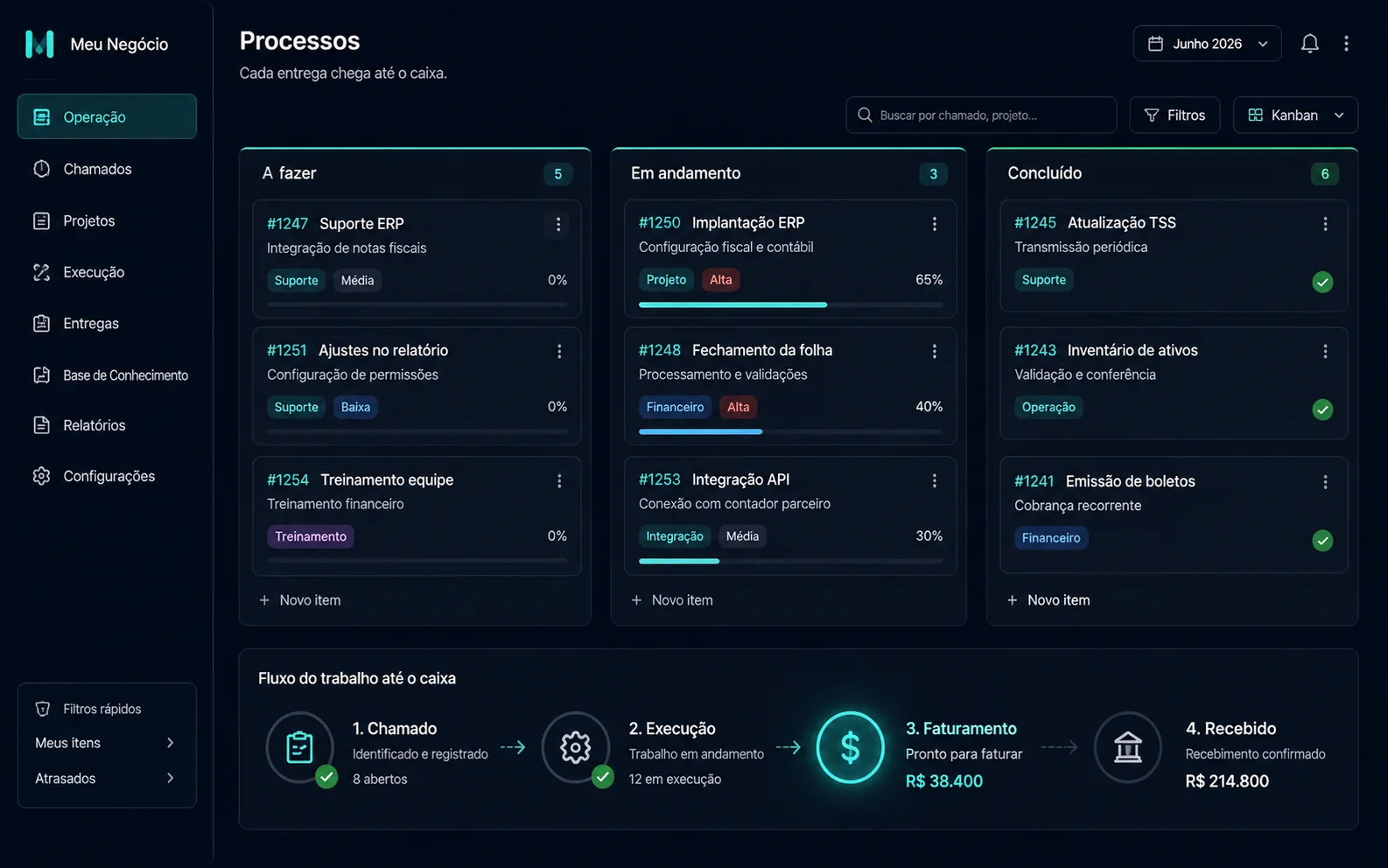
Task: Toggle the done checkmark on Inventário de ativos
Action: 1322,409
